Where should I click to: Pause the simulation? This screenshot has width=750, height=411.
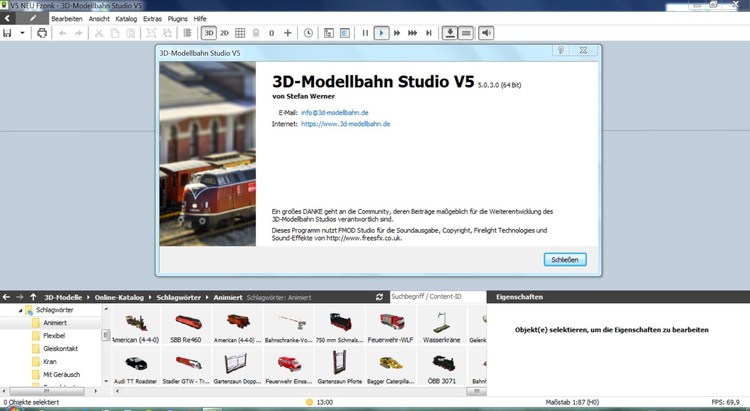[365, 33]
